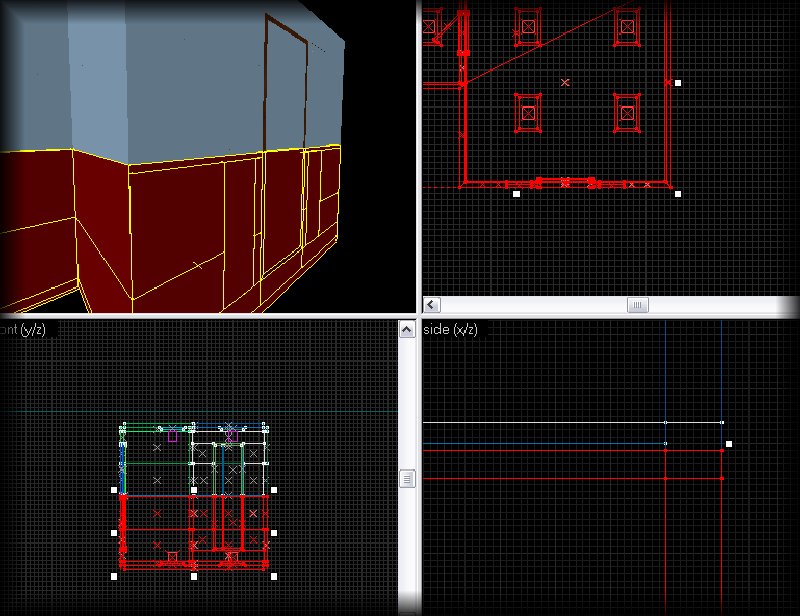Image resolution: width=800 pixels, height=616 pixels.
Task: Click bottom-middle selection handle in front view
Action: tap(194, 577)
